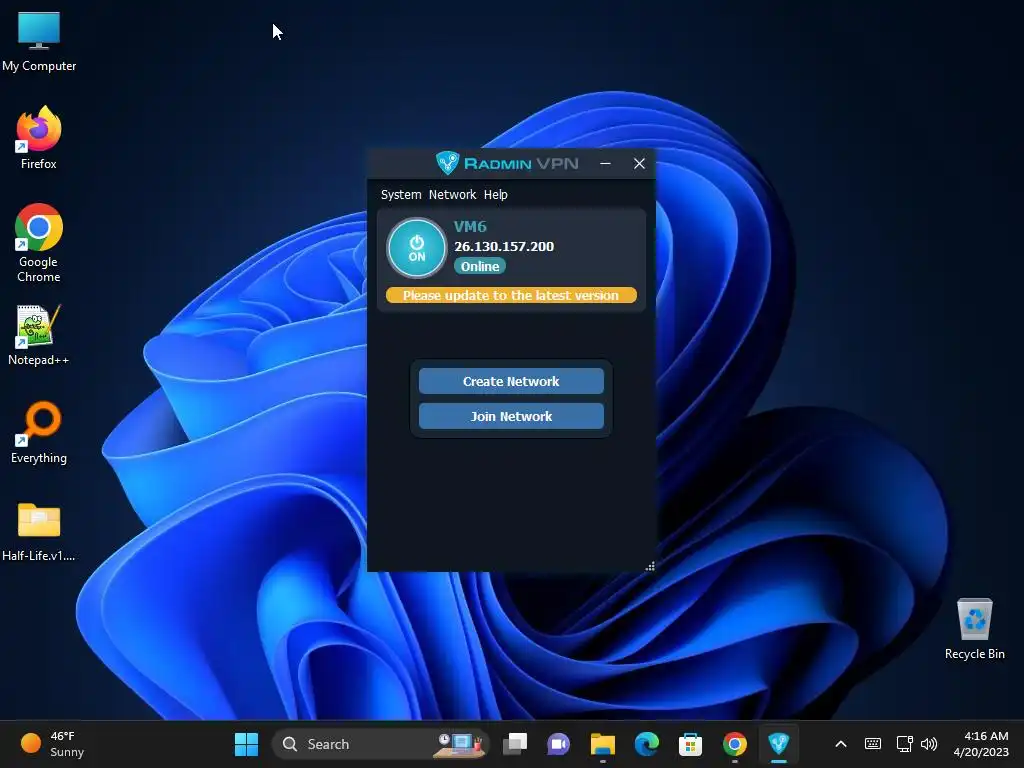Open the weather widget showing 46°F Sunny

53,744
